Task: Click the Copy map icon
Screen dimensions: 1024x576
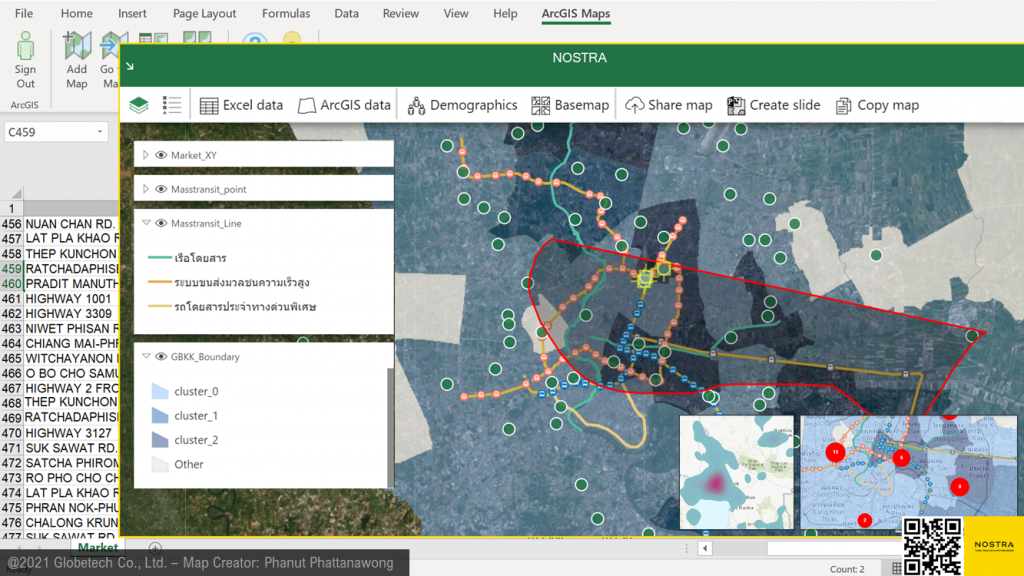Action: (x=843, y=106)
